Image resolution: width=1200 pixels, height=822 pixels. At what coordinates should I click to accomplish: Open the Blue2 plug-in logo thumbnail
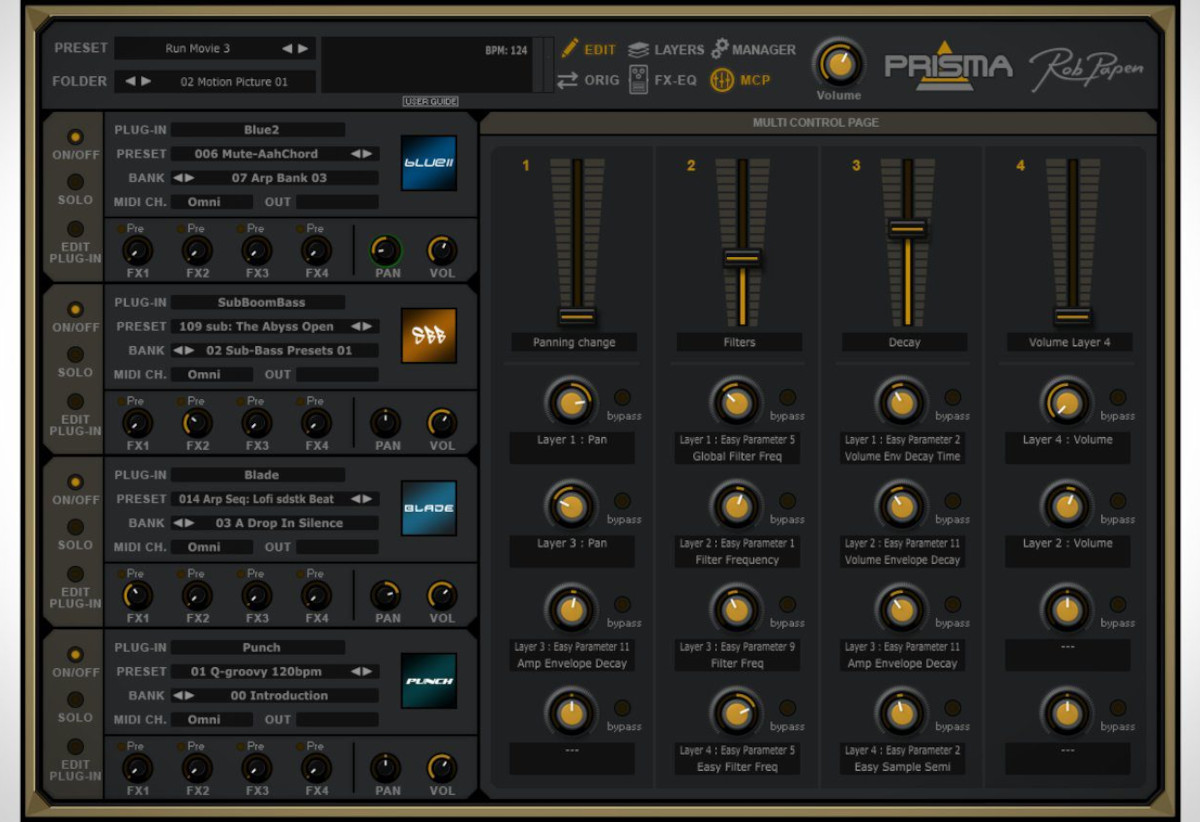pyautogui.click(x=428, y=163)
